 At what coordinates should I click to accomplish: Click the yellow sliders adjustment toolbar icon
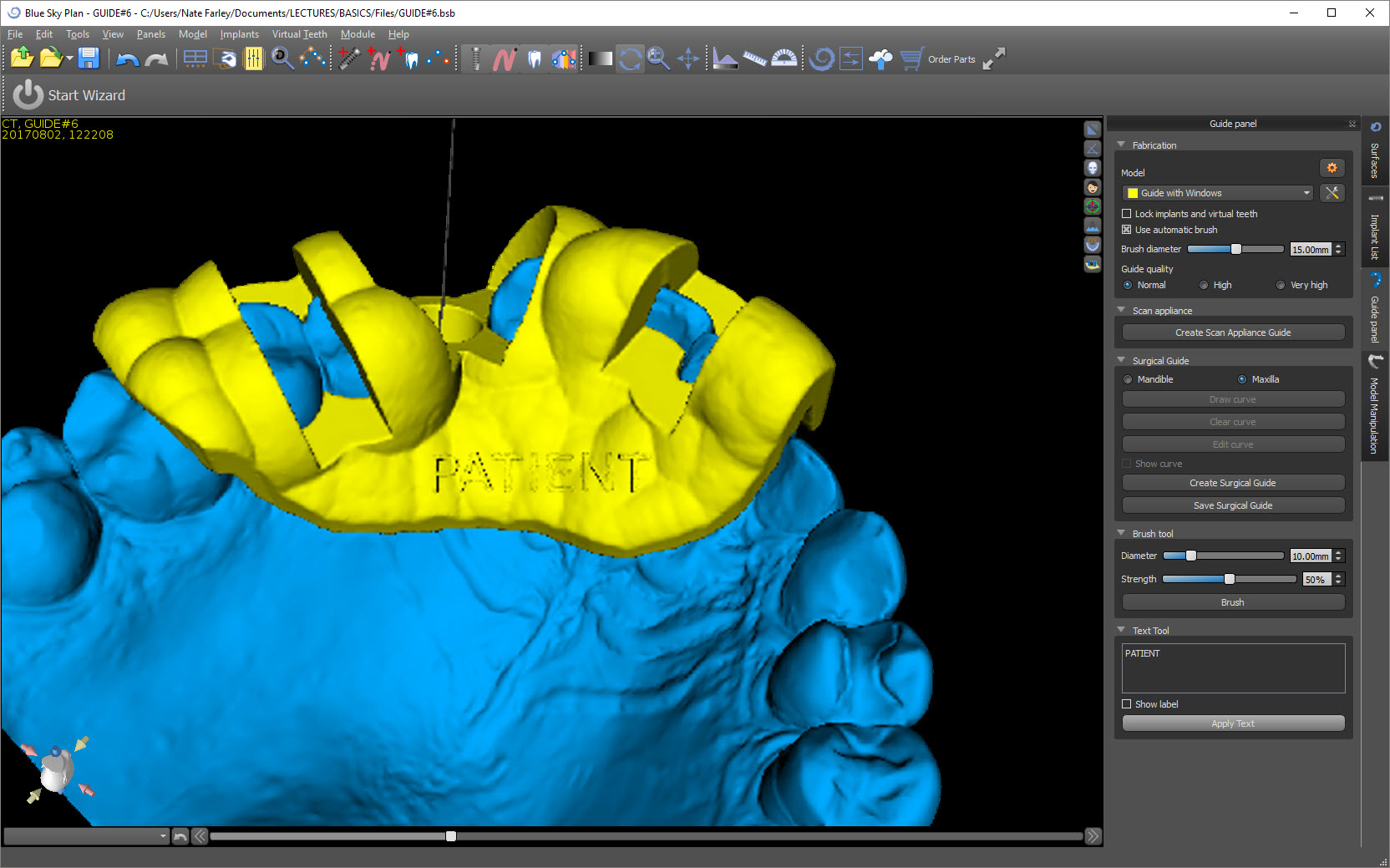point(253,58)
